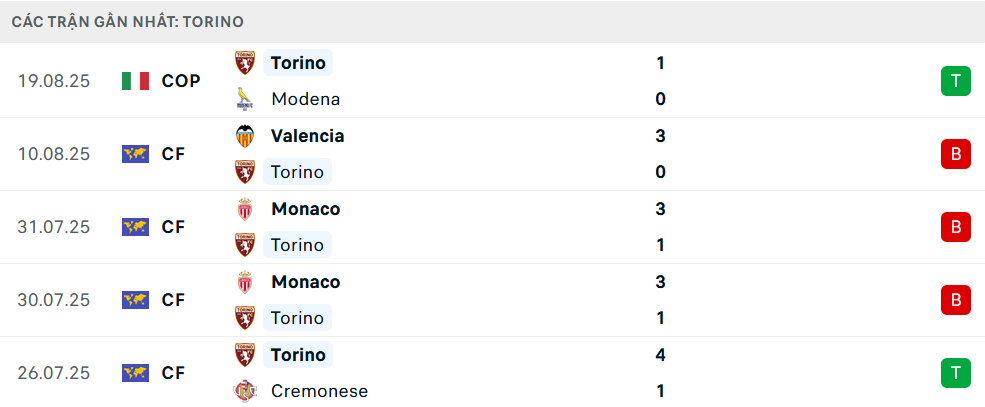Click the world flag icon for 26.07.25
The height and width of the screenshot is (407, 985).
pos(135,373)
